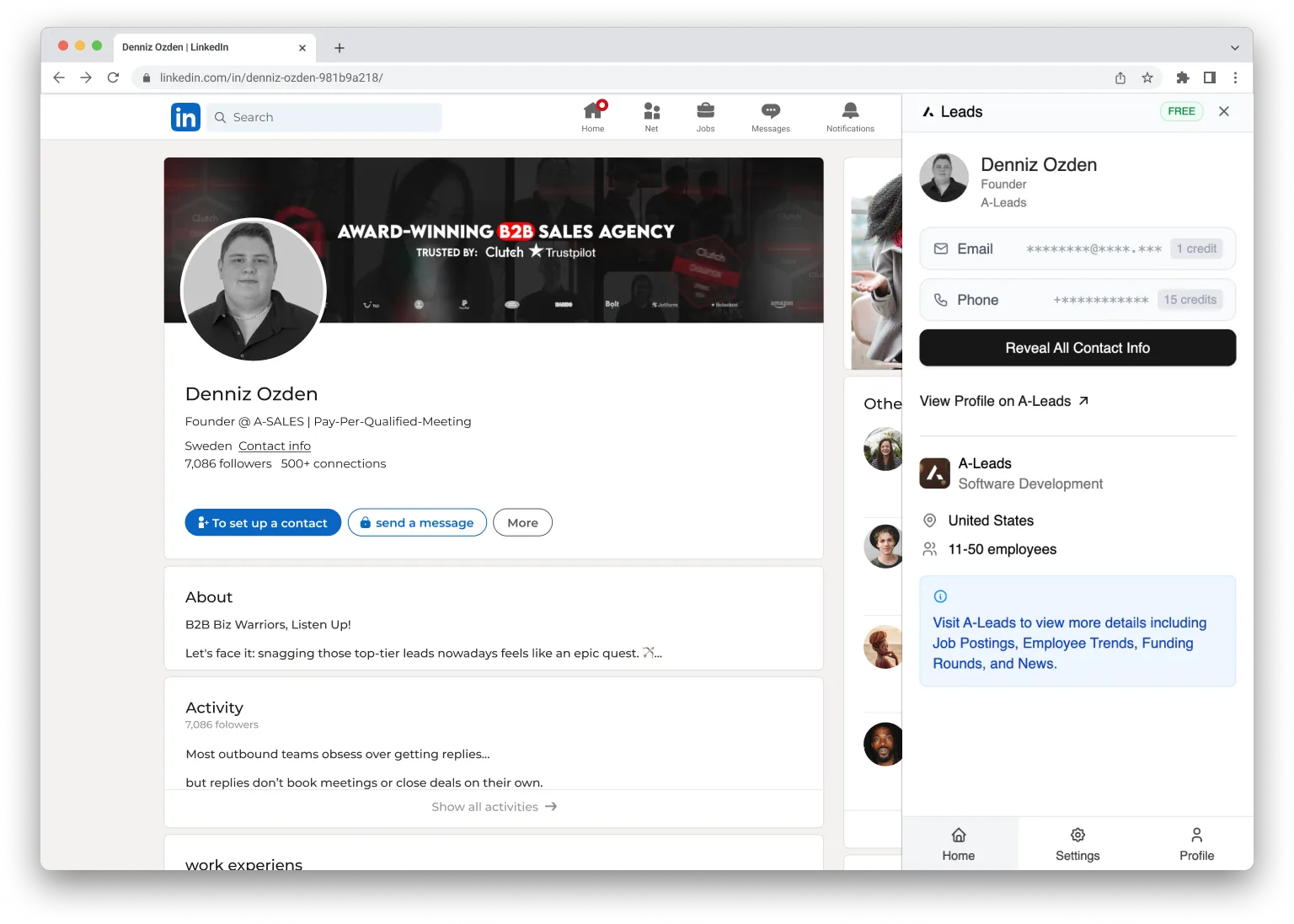Click the LinkedIn logo icon
Image resolution: width=1294 pixels, height=924 pixels.
[185, 117]
